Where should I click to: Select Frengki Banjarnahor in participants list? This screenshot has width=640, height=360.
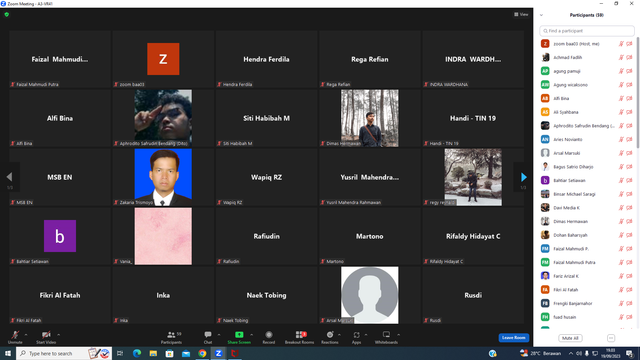[x=586, y=303]
